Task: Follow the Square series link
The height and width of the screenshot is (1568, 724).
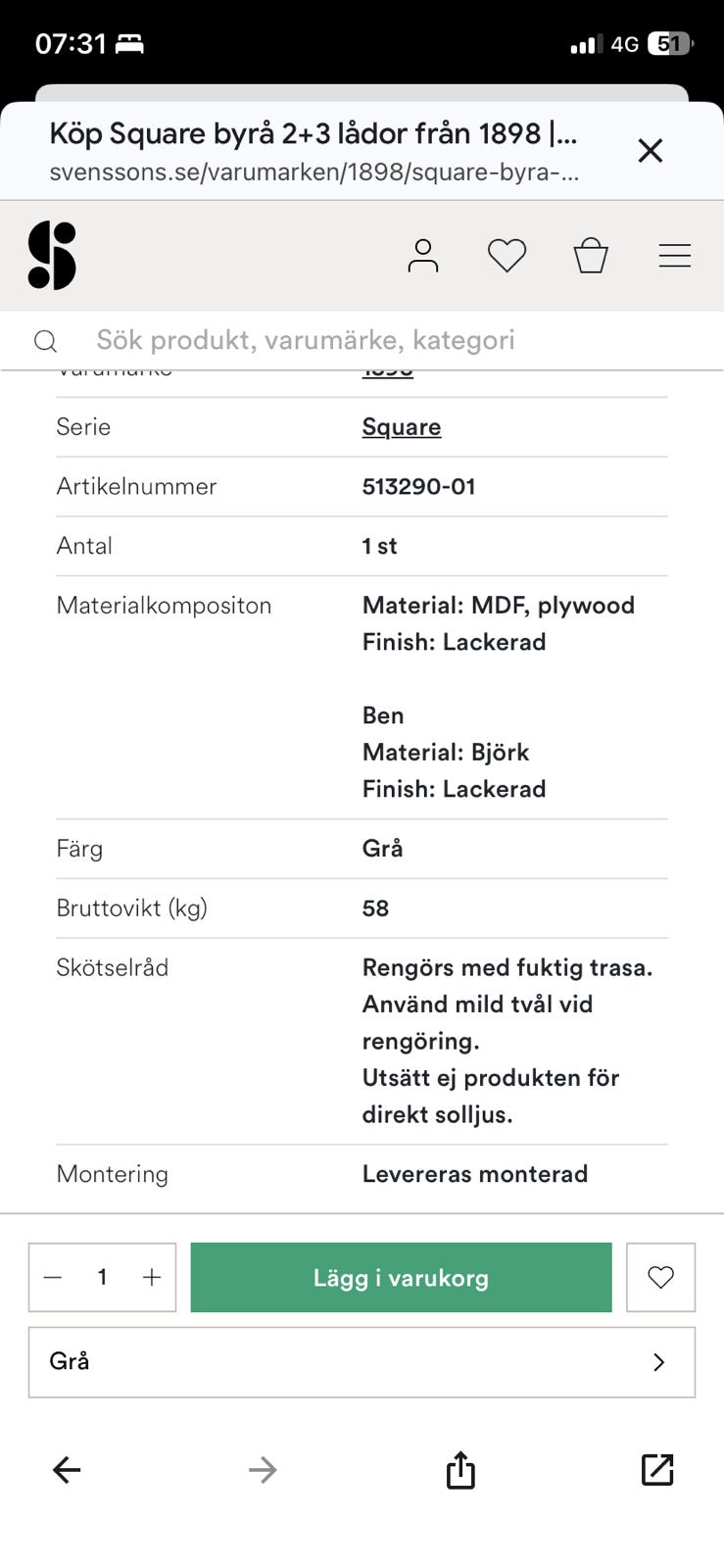Action: pos(402,427)
